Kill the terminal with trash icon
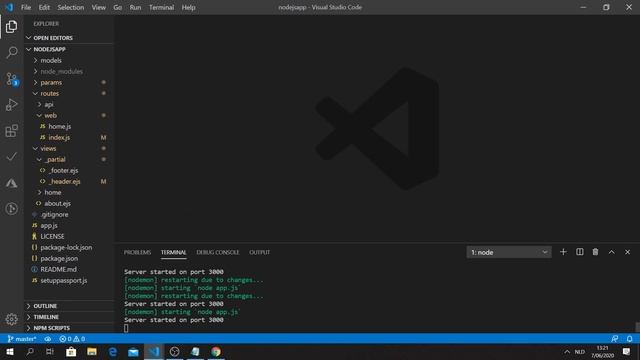 596,252
